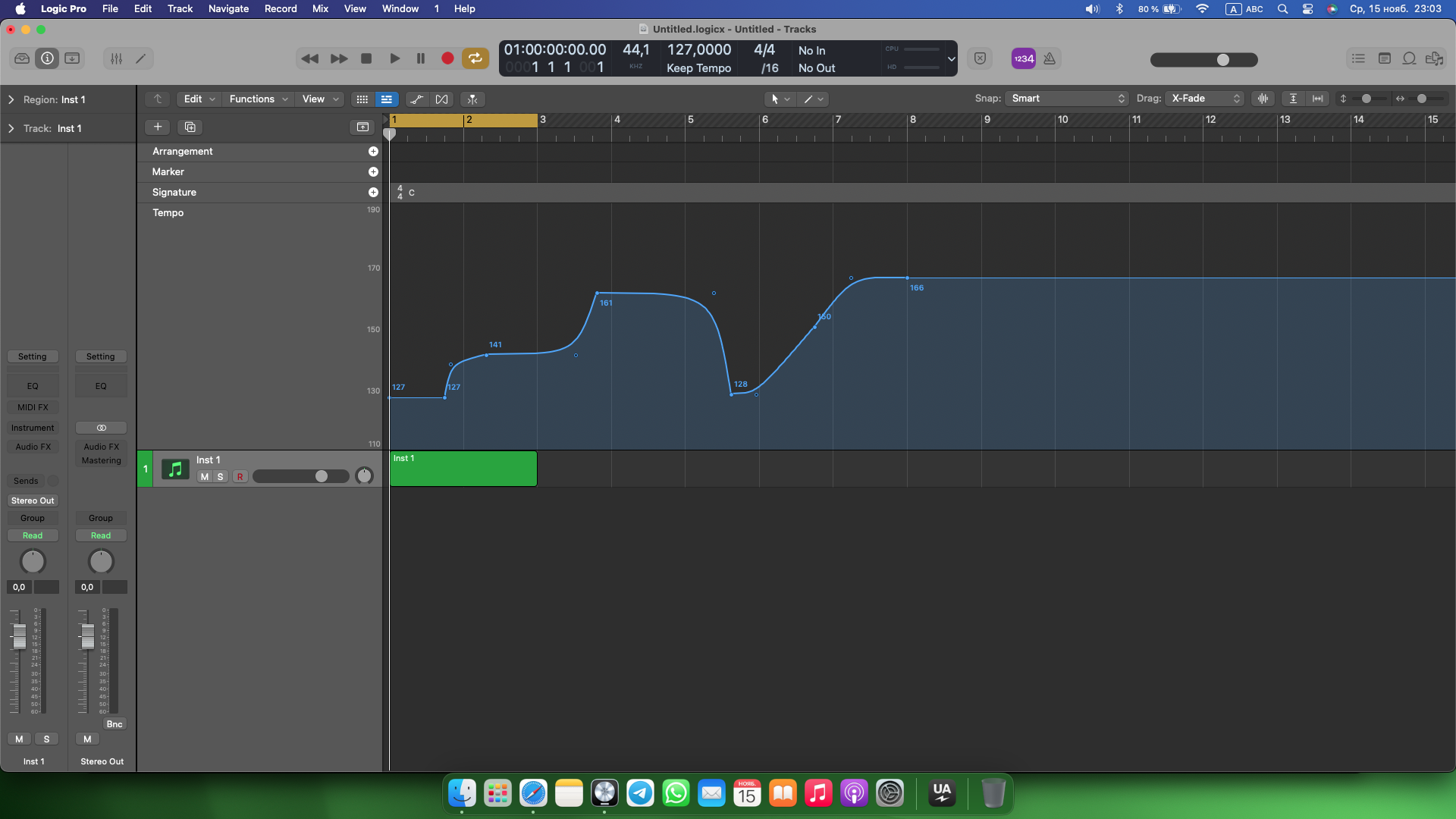Pause playback with the Pause button
The height and width of the screenshot is (819, 1456).
(x=421, y=58)
